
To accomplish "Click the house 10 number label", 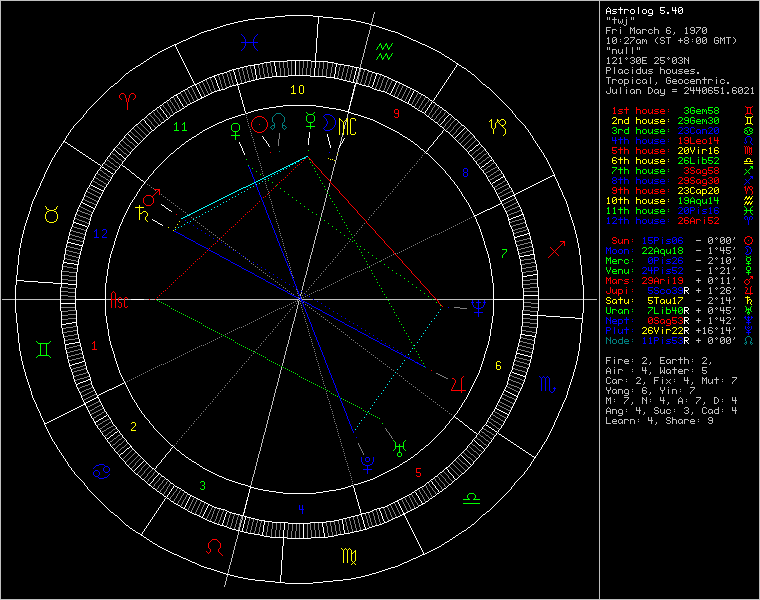I will tap(297, 90).
